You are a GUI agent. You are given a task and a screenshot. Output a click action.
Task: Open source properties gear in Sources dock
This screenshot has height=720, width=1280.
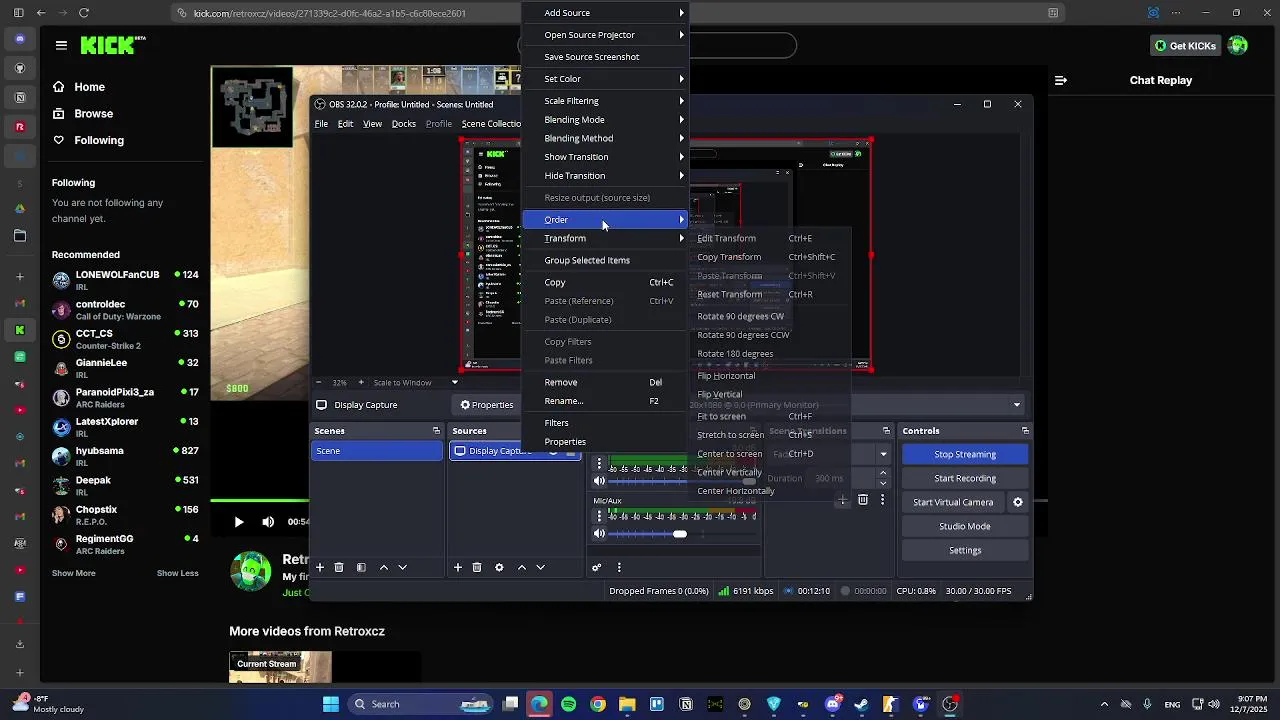[499, 567]
